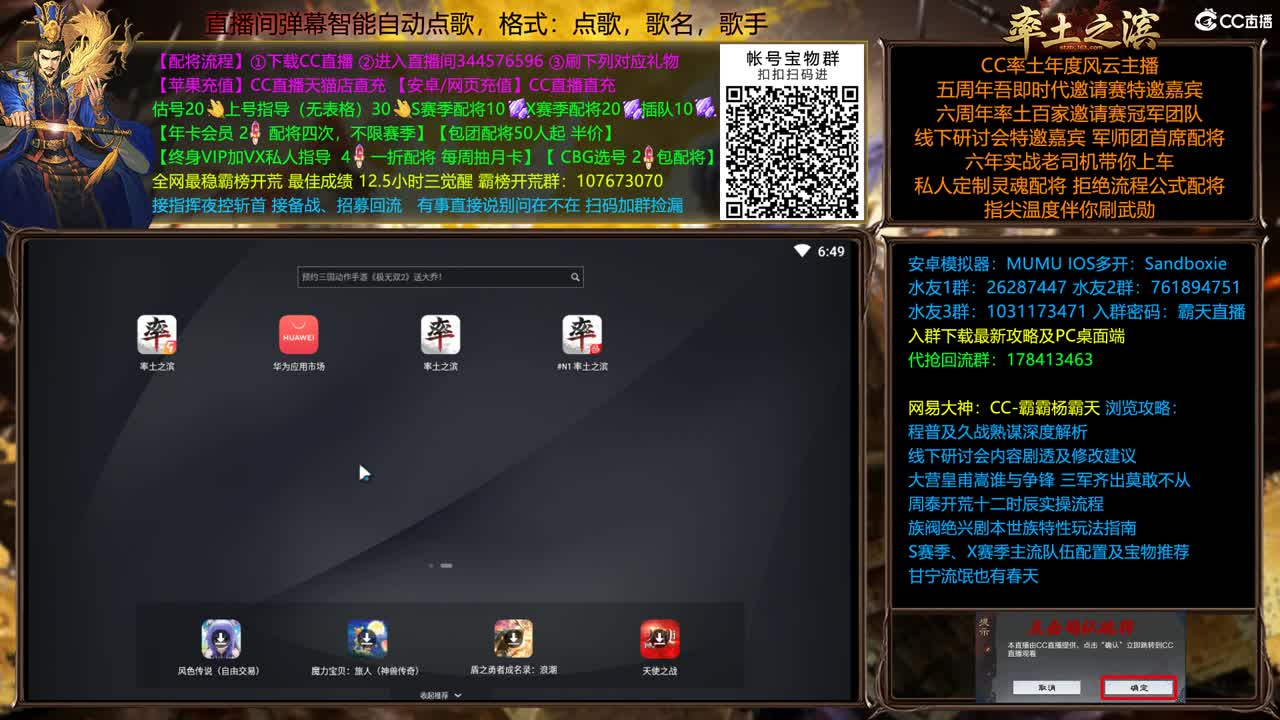Collapse the 收起推荐 recommendations bar
Viewport: 1280px width, 720px height.
pyautogui.click(x=441, y=695)
